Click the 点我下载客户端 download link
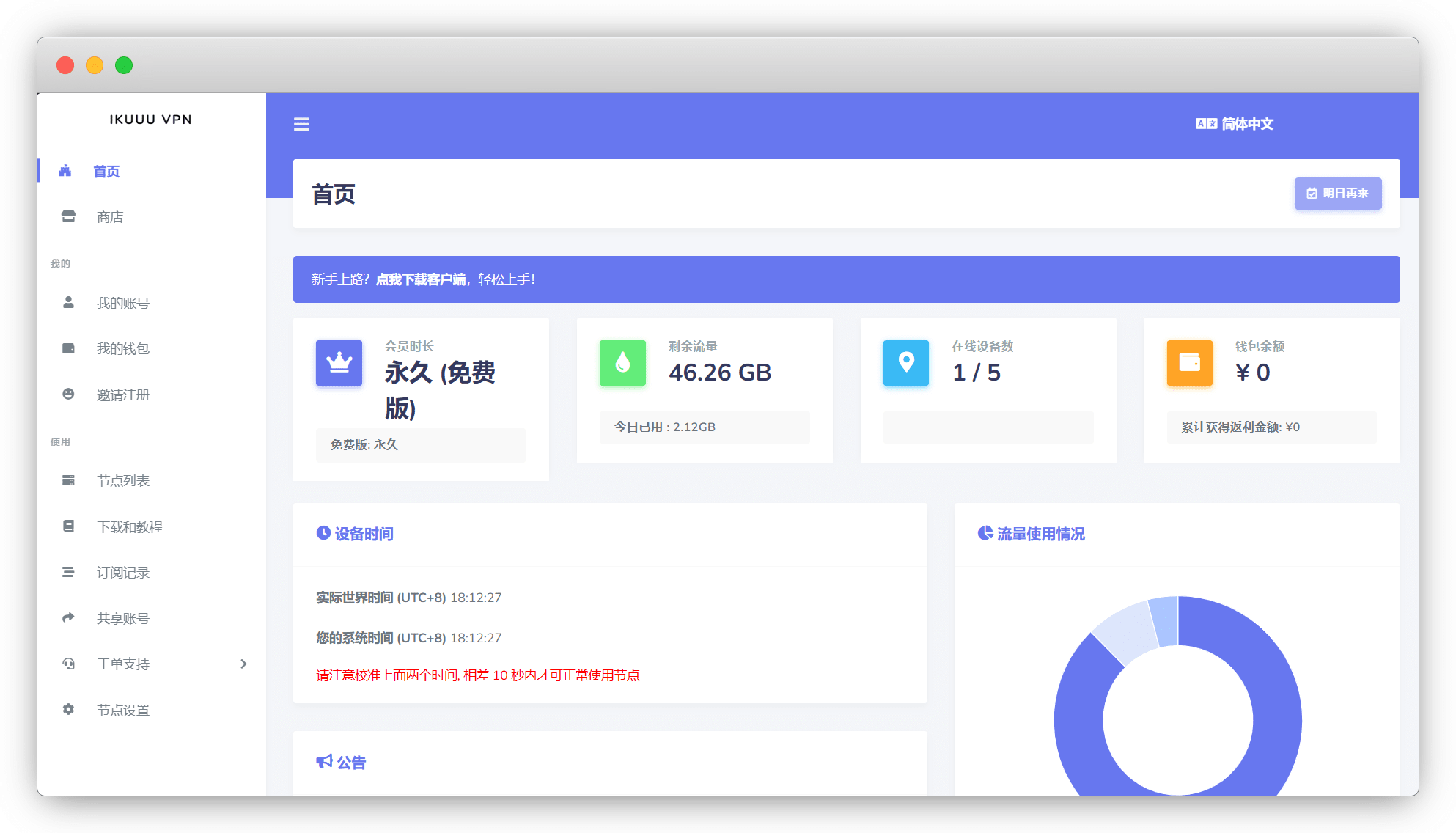1456x833 pixels. (421, 279)
